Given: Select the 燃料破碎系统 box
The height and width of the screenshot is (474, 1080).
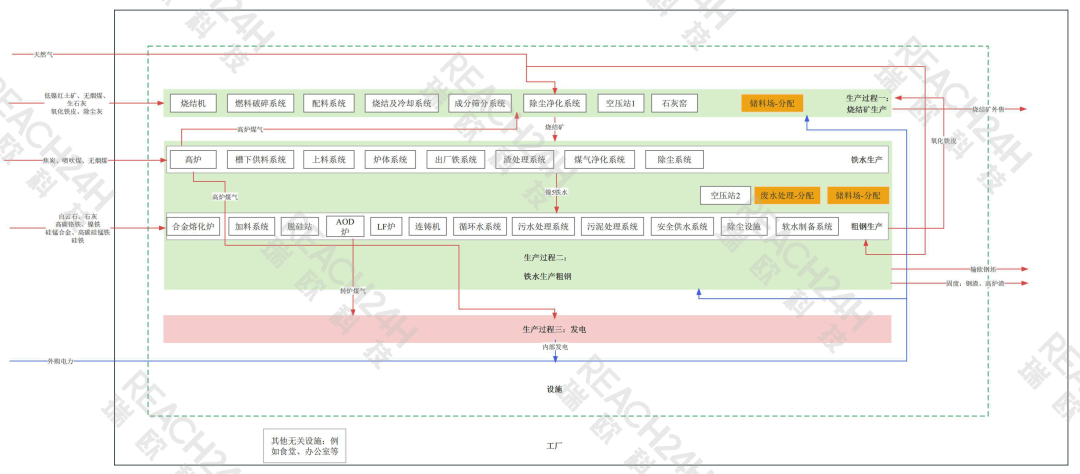Looking at the screenshot, I should click(x=261, y=103).
